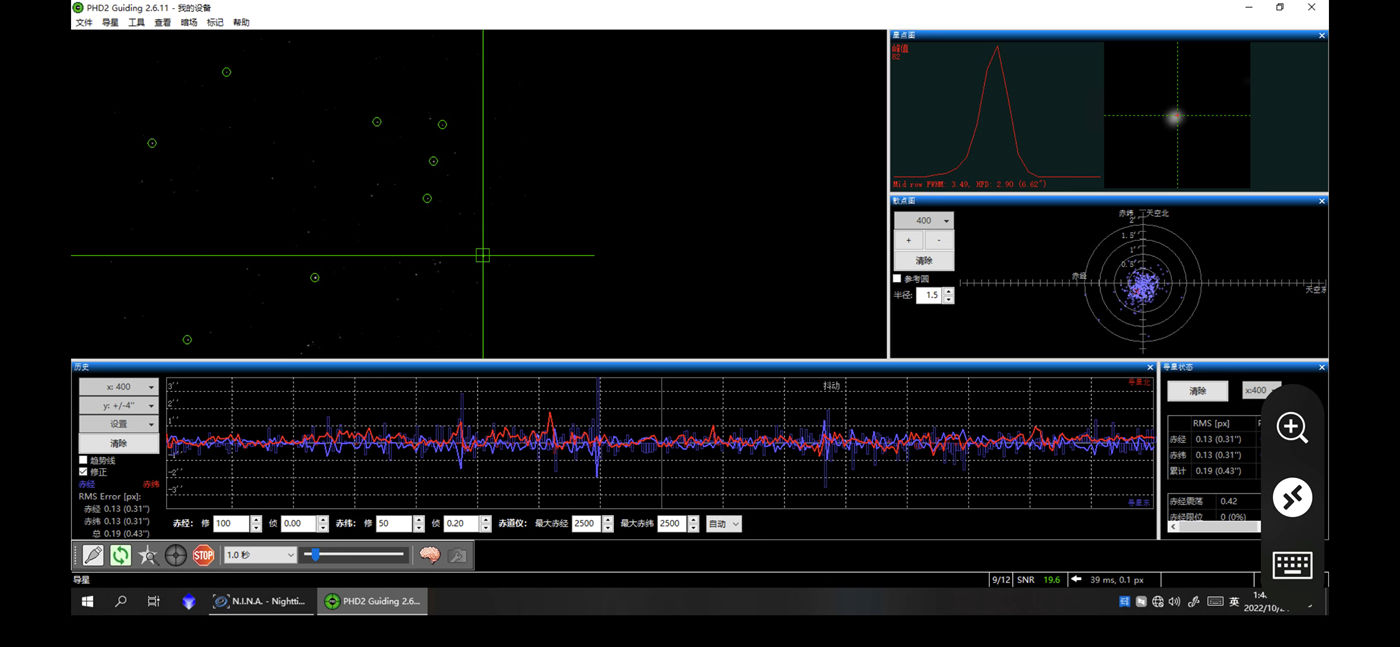Open the on-screen keyboard overlay icon

[1292, 565]
